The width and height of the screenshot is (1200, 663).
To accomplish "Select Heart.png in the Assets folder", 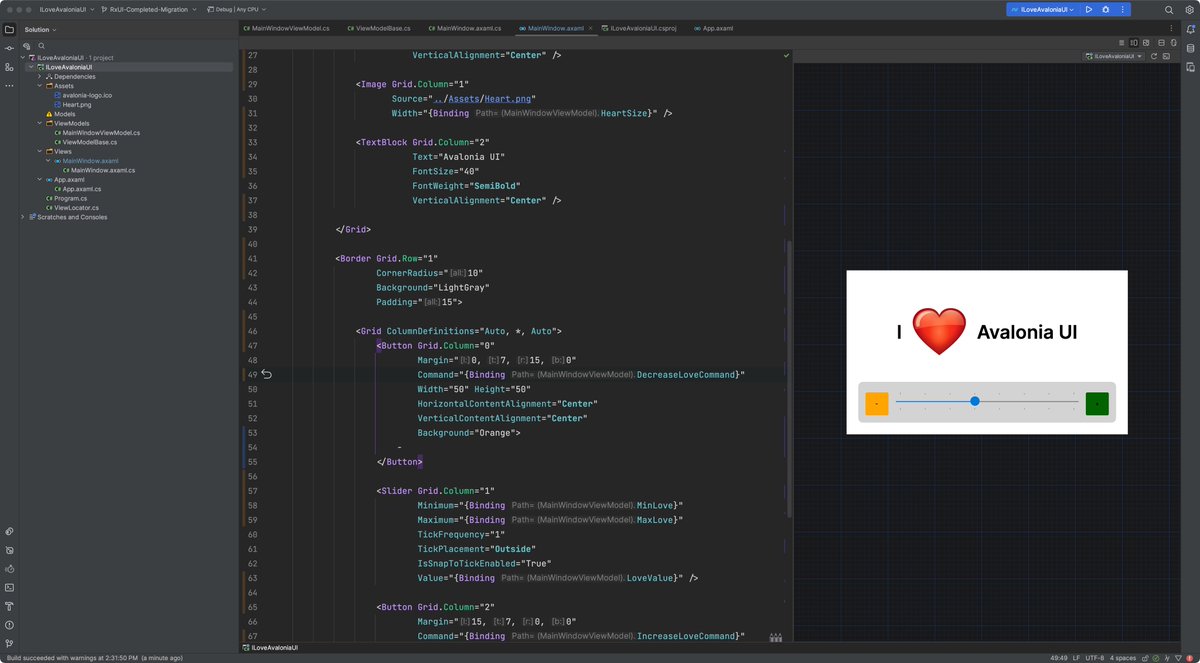I will [75, 104].
